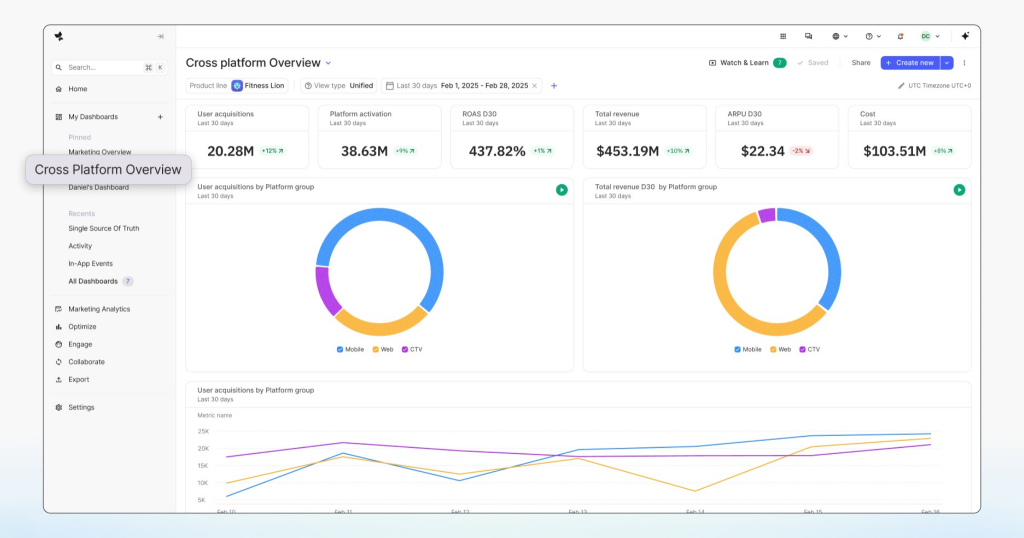The width and height of the screenshot is (1024, 538).
Task: Open the Export menu
Action: pyautogui.click(x=78, y=379)
